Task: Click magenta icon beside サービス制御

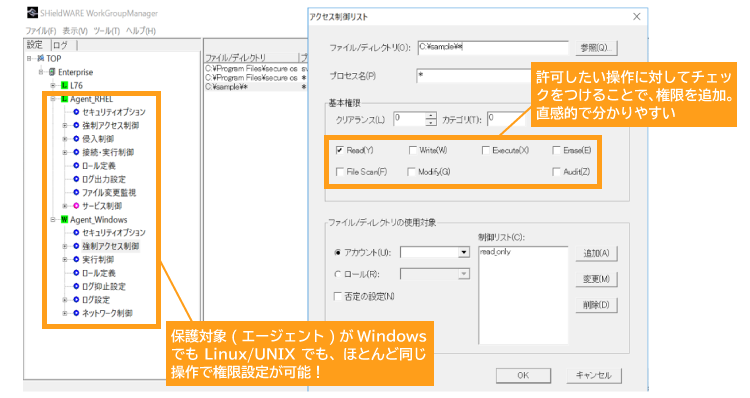Action: pyautogui.click(x=76, y=206)
